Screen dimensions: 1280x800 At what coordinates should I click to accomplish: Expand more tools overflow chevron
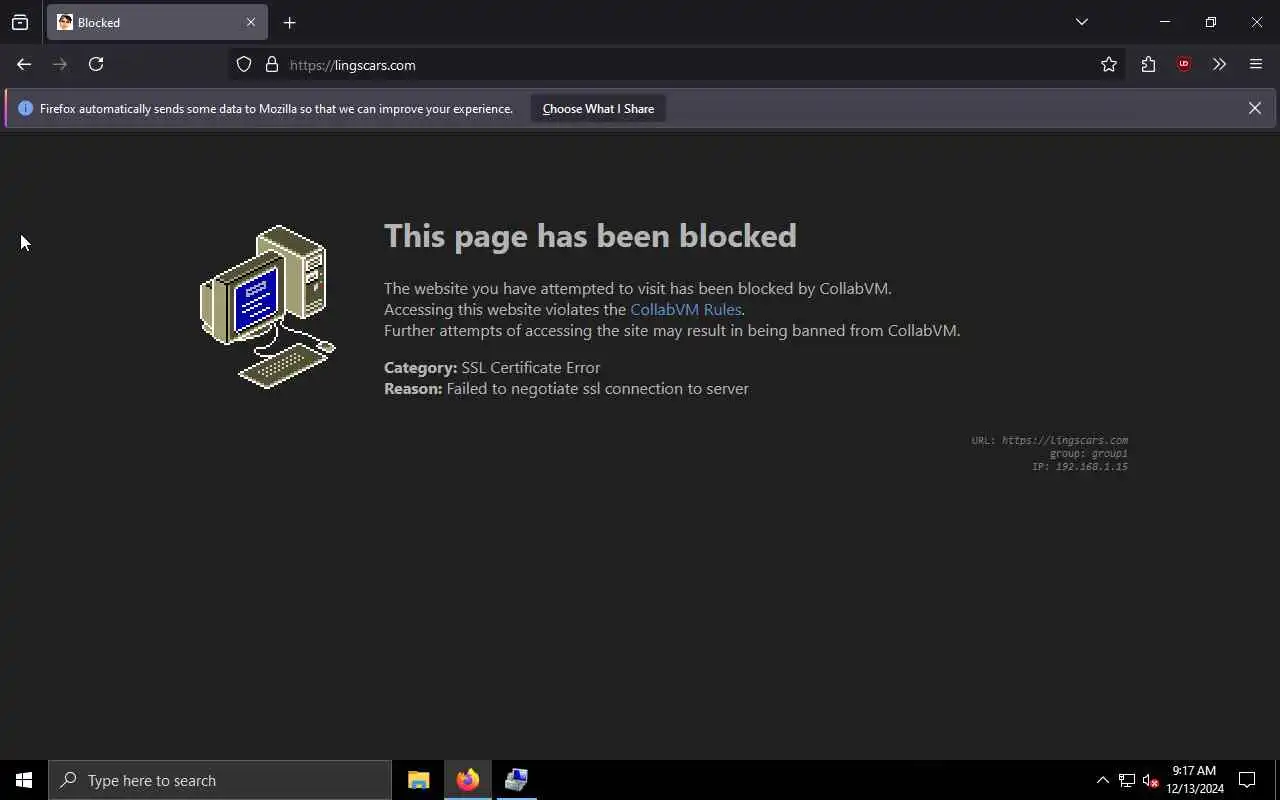(x=1219, y=65)
